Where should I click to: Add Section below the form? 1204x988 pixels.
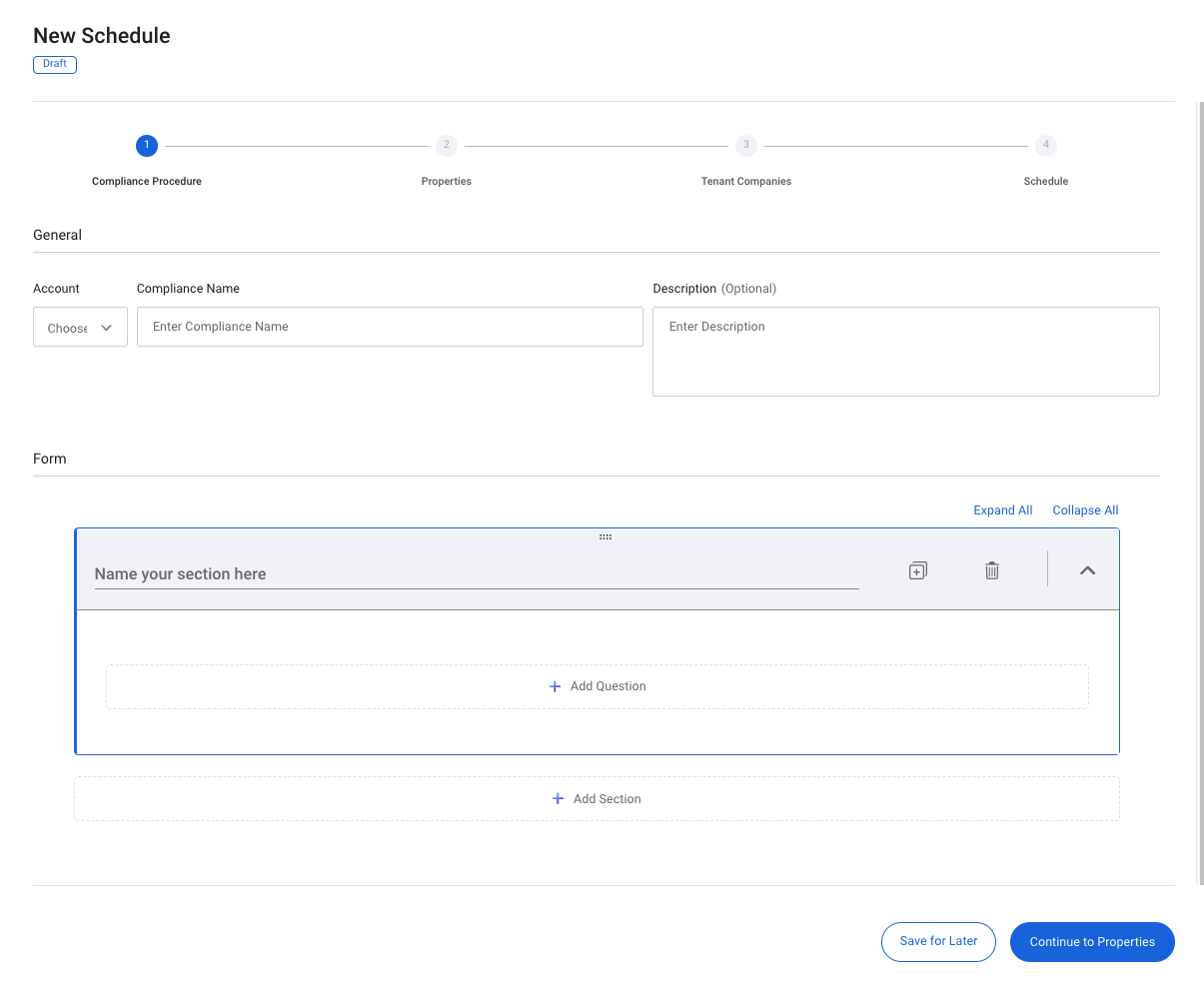[x=597, y=799]
